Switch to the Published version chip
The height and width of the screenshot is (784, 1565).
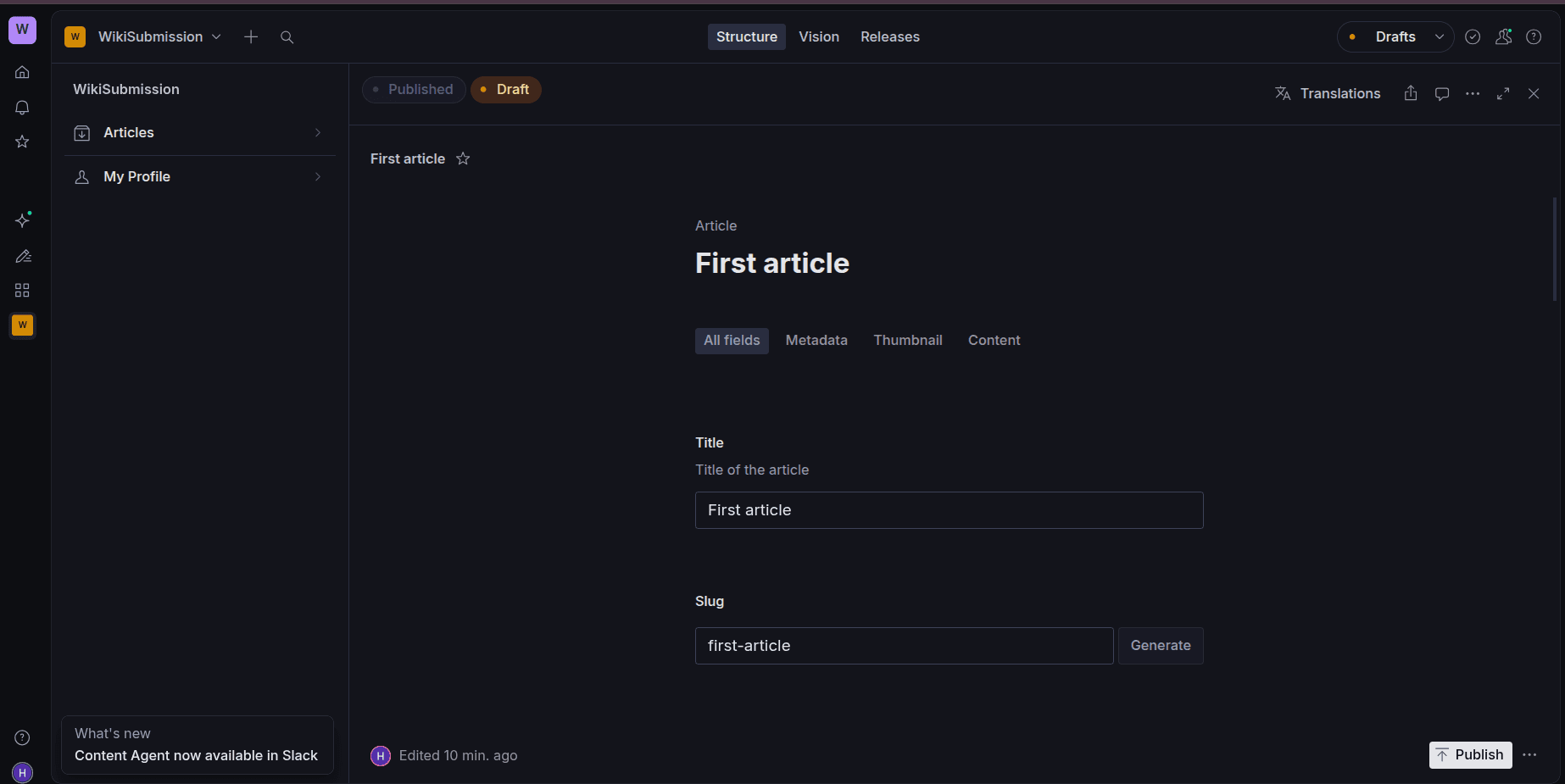pyautogui.click(x=414, y=89)
